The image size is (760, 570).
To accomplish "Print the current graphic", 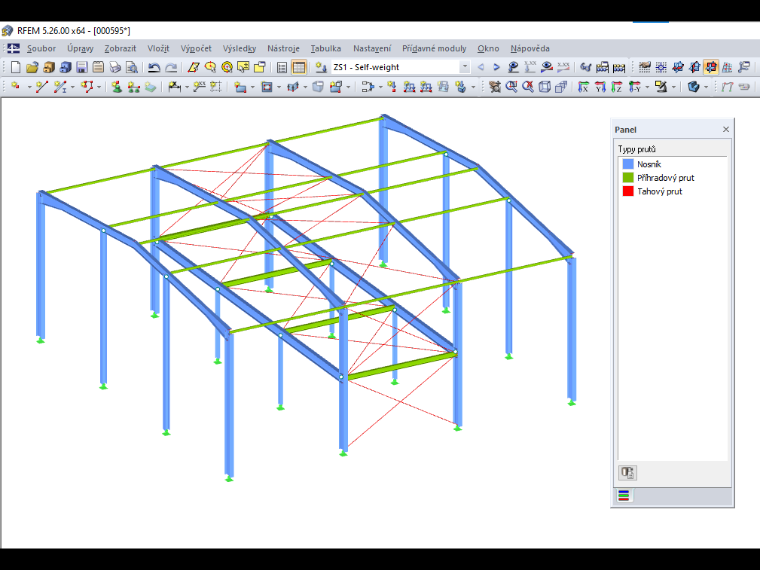I will (x=115, y=67).
